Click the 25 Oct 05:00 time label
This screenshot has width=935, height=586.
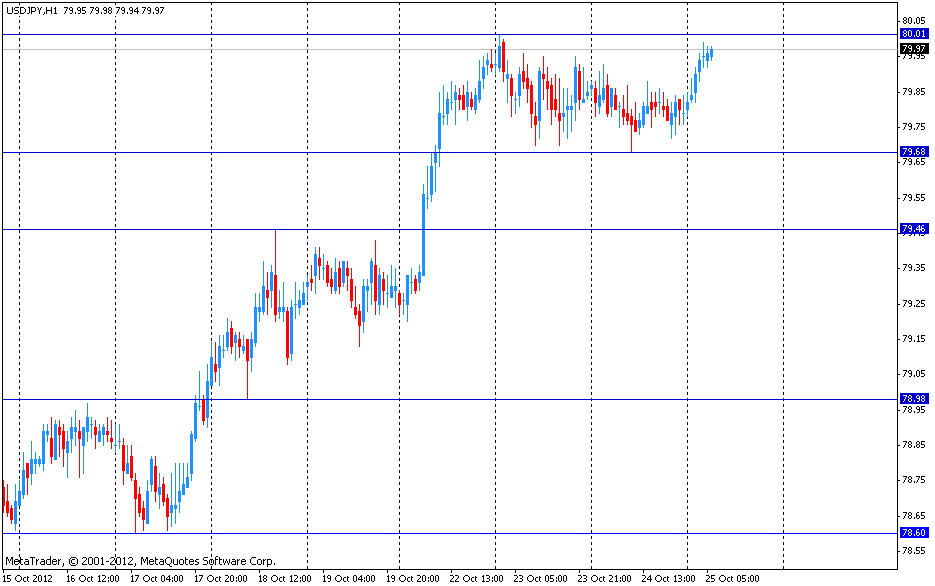[733, 578]
